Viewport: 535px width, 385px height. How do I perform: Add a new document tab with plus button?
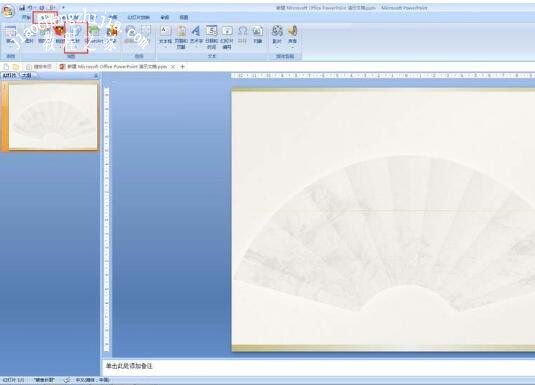coord(183,67)
